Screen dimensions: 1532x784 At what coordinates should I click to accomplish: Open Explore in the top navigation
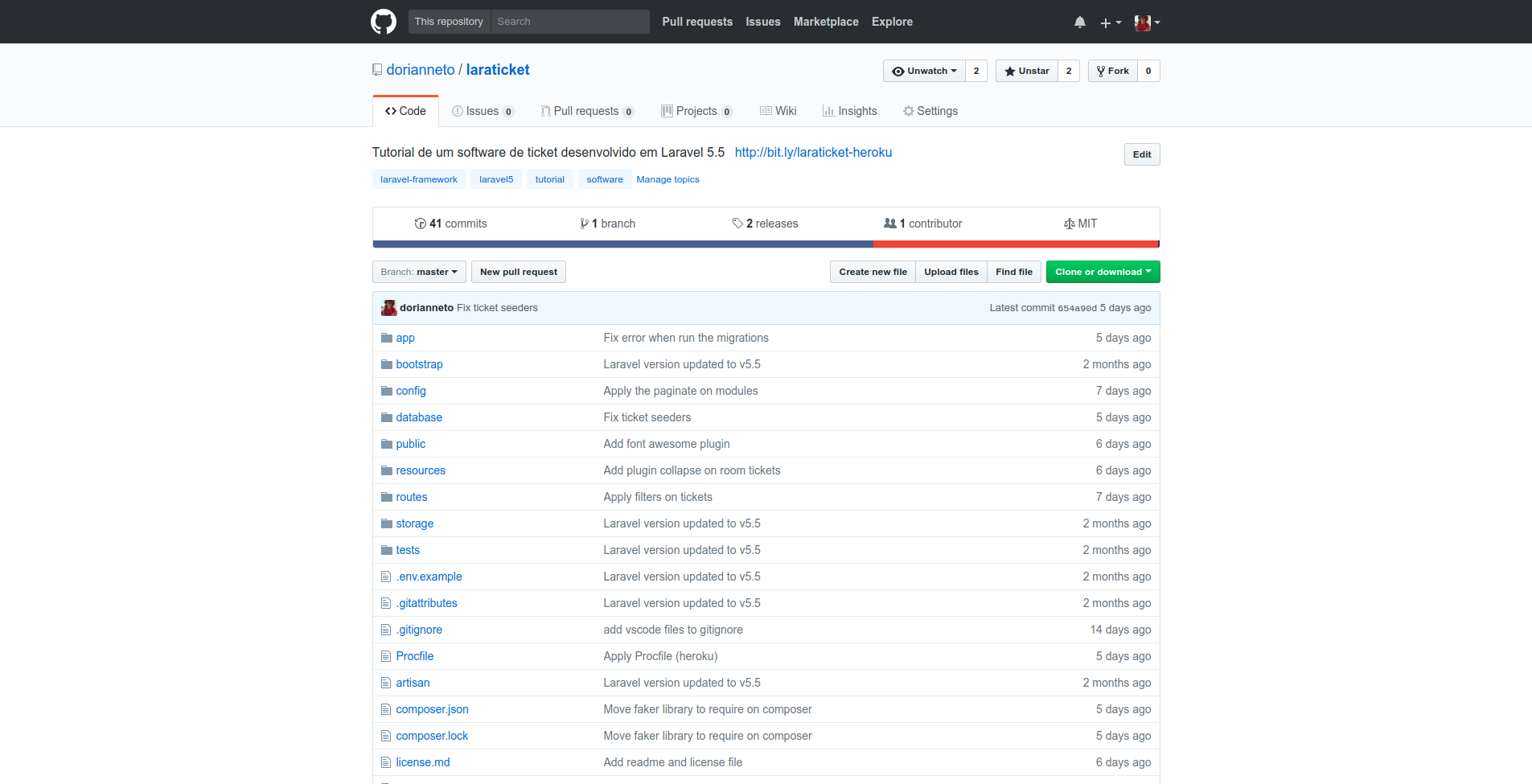pos(892,22)
